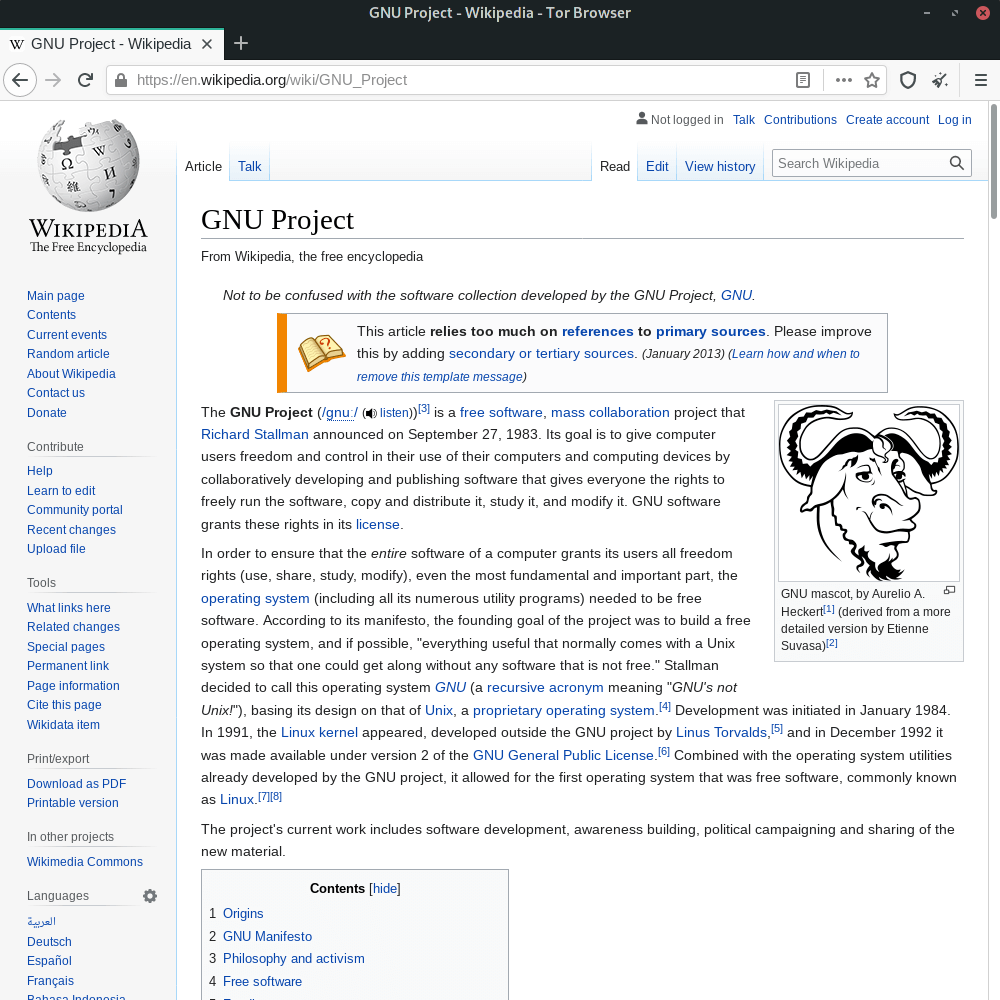The image size is (1000, 1000).
Task: Click the padlock site security icon
Action: 121,80
